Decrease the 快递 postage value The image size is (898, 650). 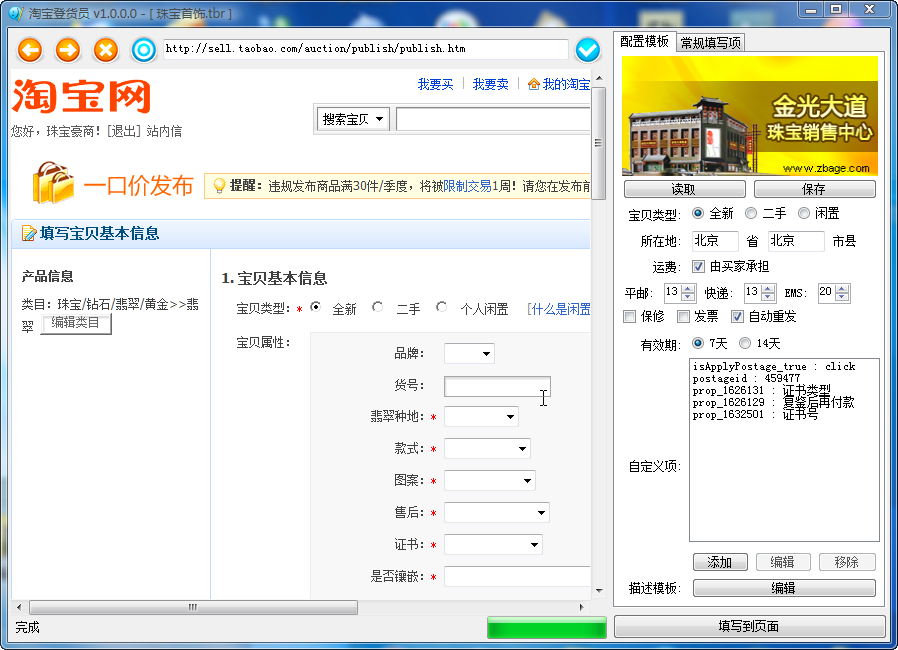click(769, 297)
